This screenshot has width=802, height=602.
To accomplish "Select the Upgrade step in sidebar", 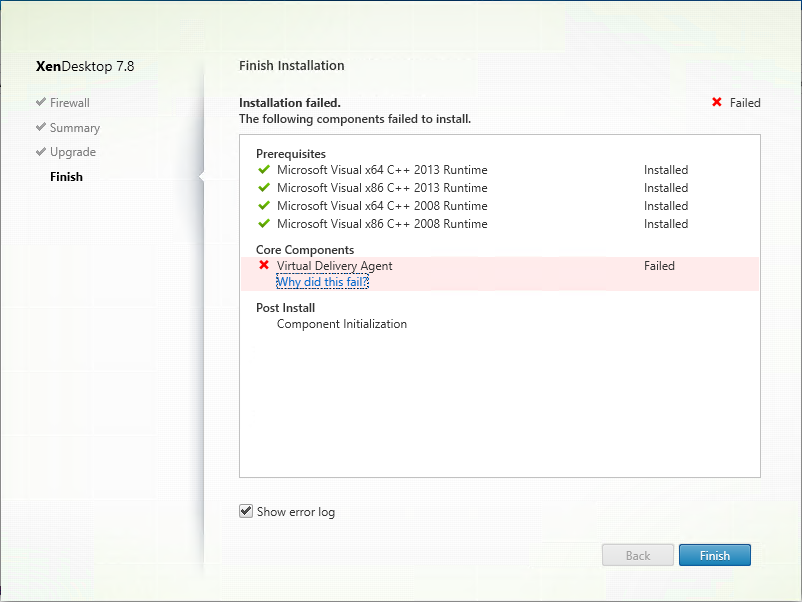I will [73, 152].
